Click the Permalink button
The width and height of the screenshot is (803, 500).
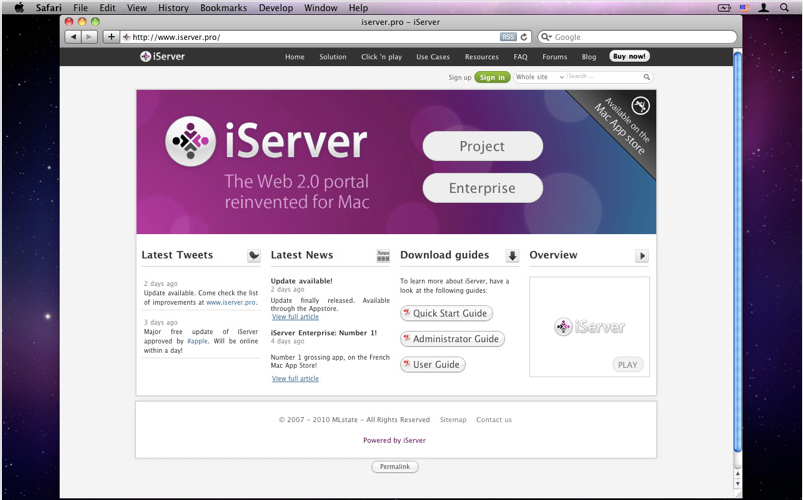(x=395, y=467)
